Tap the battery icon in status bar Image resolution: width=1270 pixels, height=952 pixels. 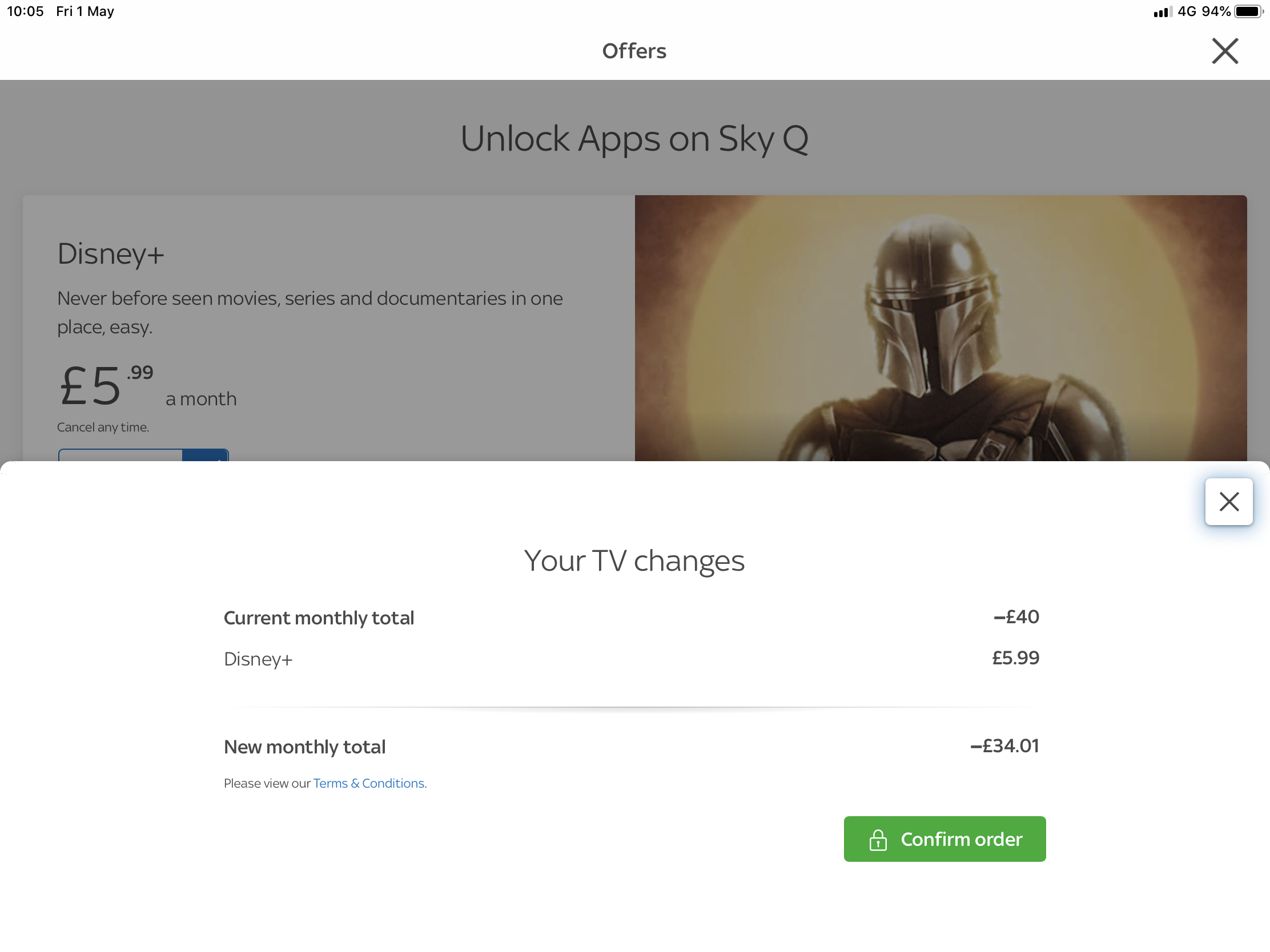pos(1248,11)
